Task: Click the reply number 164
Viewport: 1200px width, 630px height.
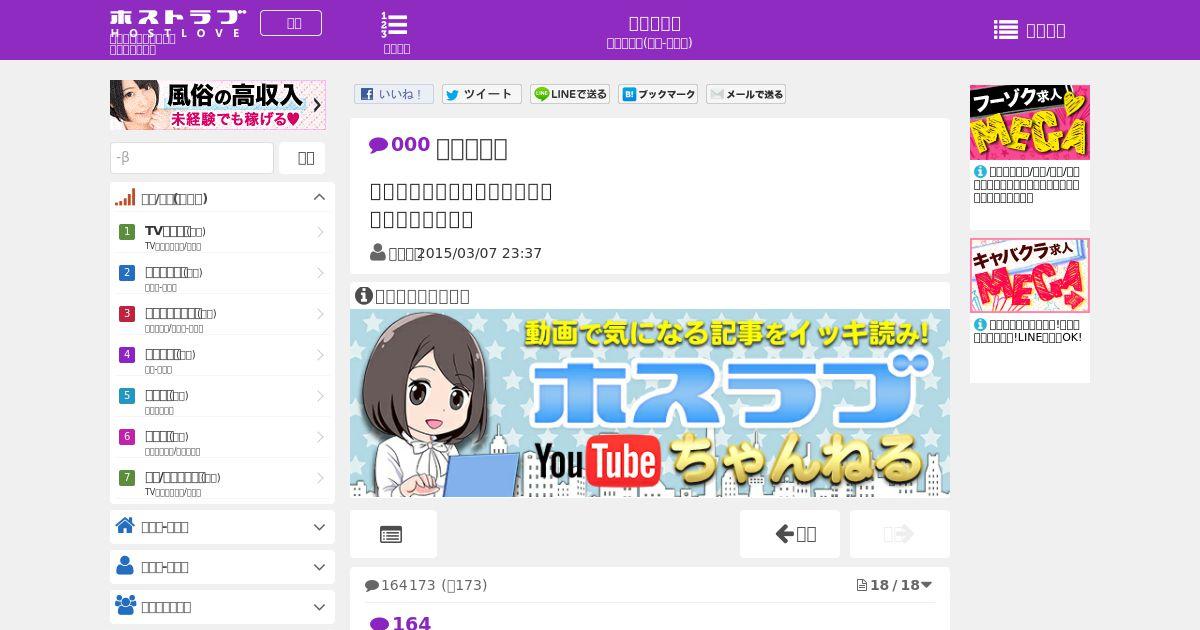Action: tap(412, 623)
